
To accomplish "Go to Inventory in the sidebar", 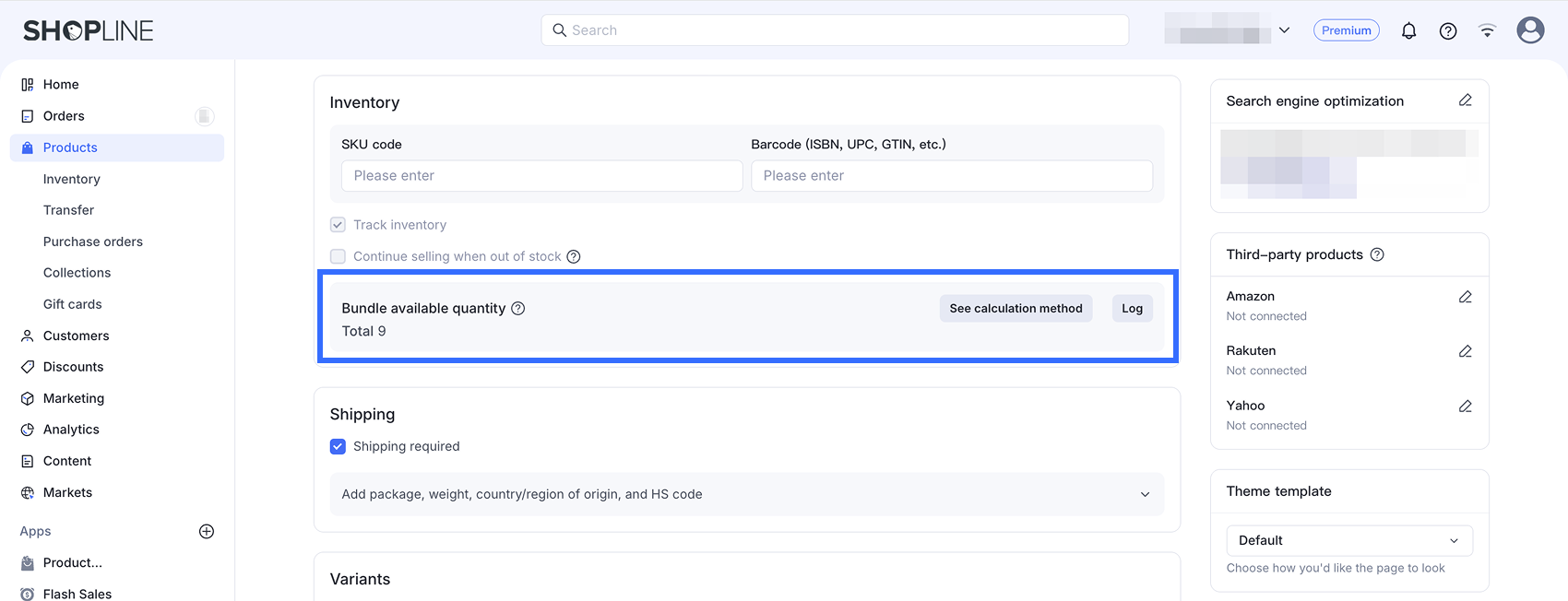I will coord(72,179).
